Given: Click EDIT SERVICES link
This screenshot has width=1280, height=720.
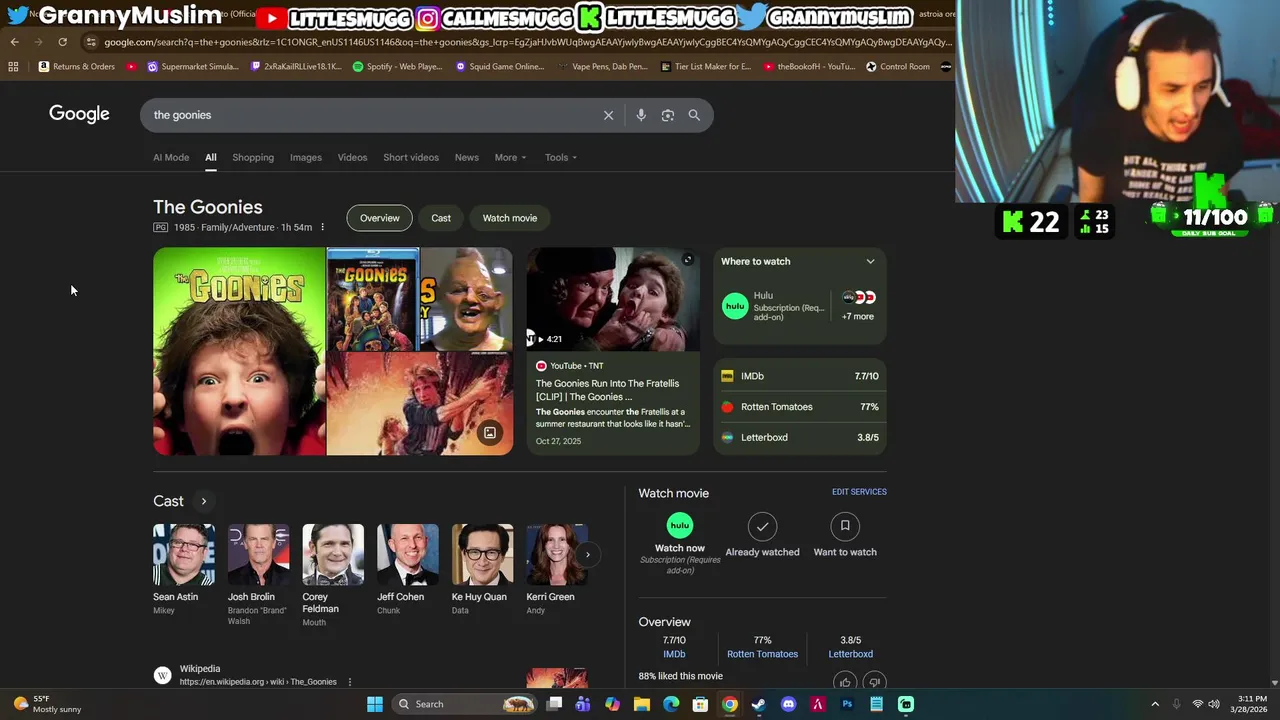Looking at the screenshot, I should click(859, 492).
